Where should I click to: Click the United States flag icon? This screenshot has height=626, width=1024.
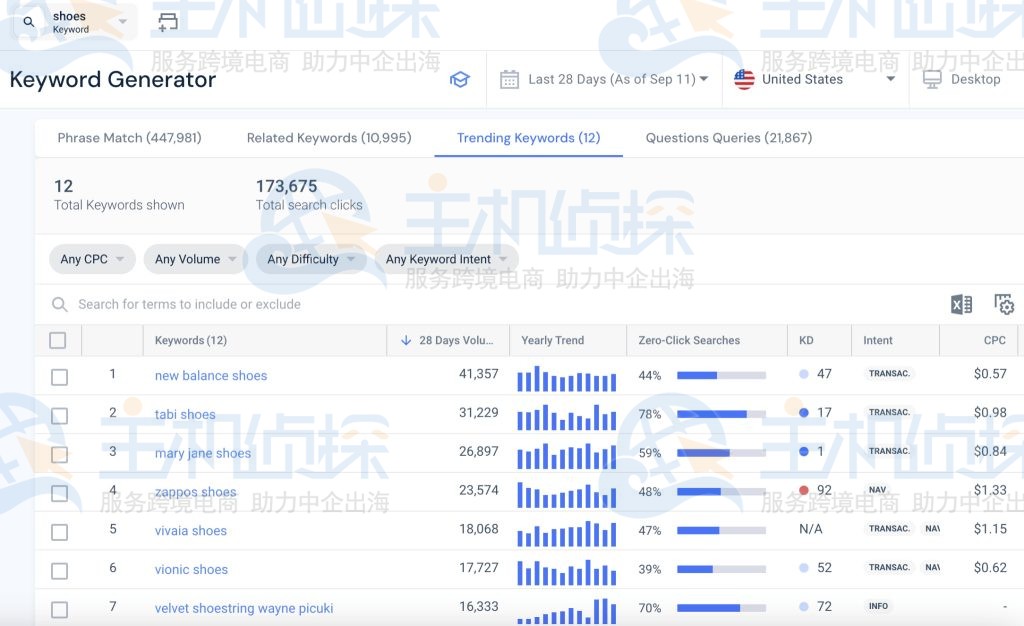(744, 79)
